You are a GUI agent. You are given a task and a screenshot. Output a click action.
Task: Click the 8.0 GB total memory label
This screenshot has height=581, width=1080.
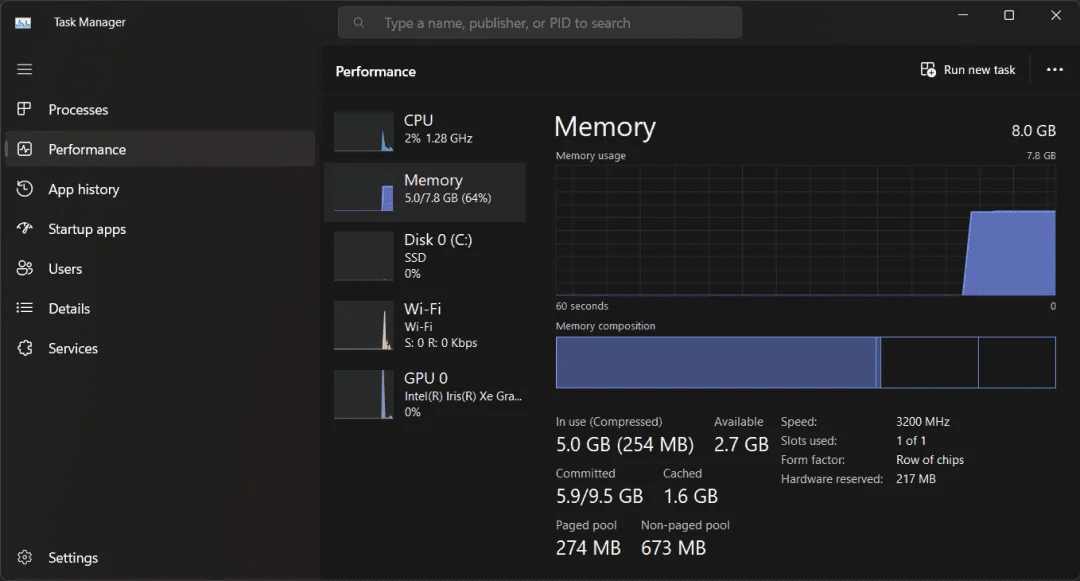[x=1033, y=131]
